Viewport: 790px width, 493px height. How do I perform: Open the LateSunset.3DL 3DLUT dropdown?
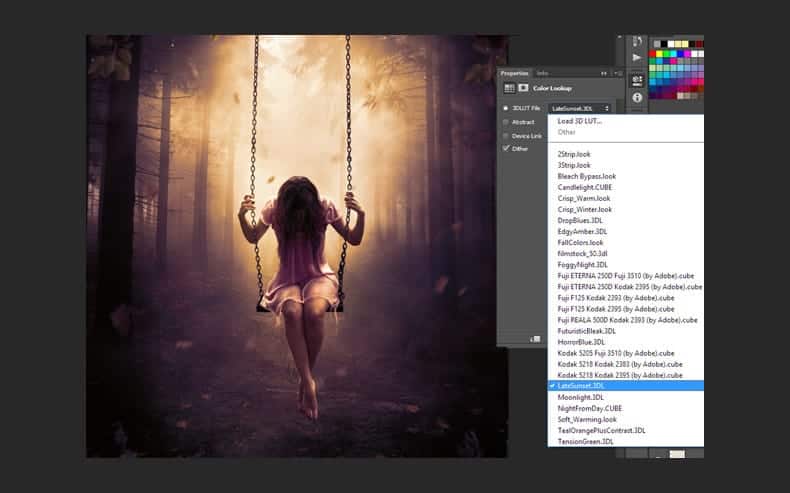pyautogui.click(x=580, y=108)
